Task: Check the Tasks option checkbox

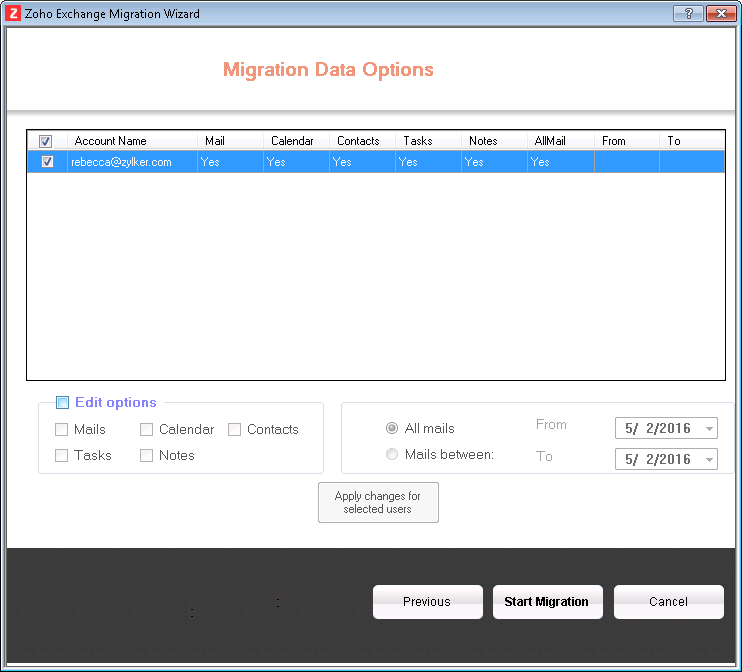Action: tap(62, 456)
